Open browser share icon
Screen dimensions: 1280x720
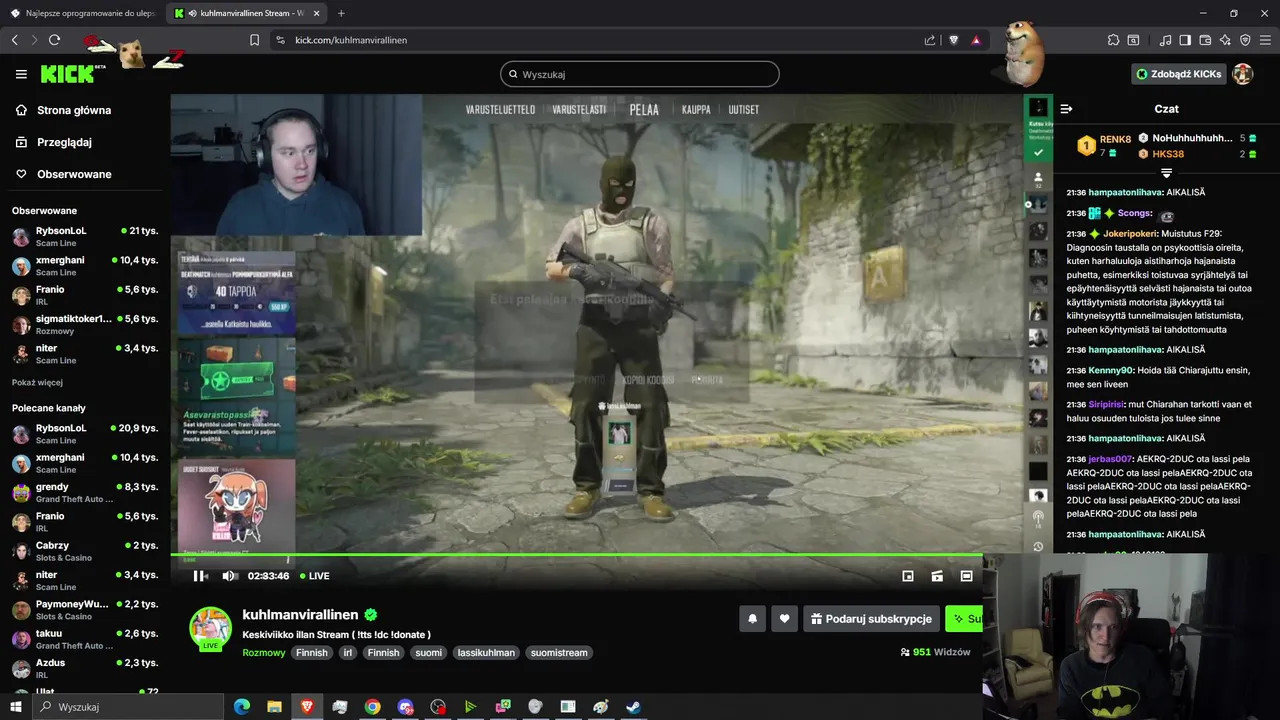coord(930,40)
